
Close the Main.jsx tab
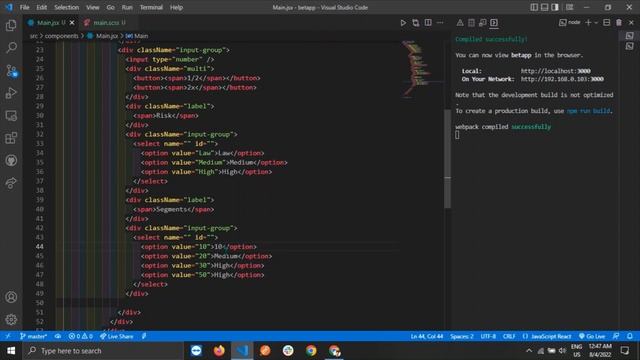72,23
